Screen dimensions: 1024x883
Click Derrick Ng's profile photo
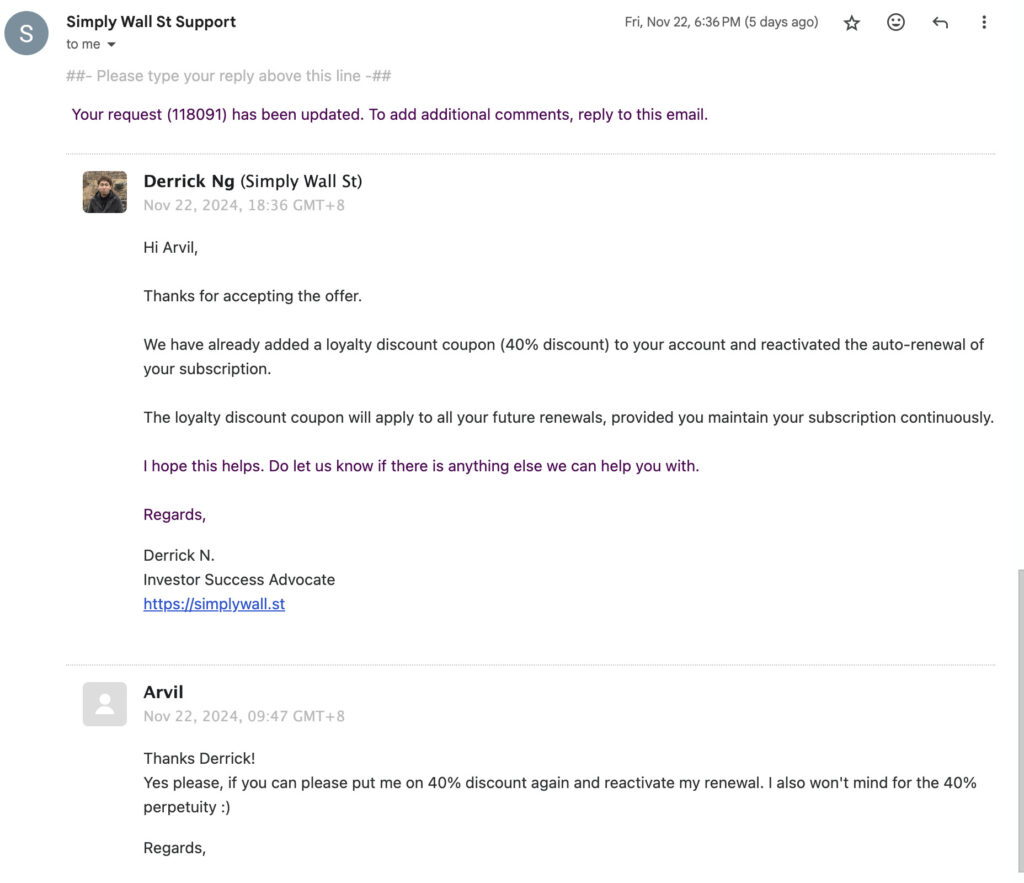(x=105, y=192)
